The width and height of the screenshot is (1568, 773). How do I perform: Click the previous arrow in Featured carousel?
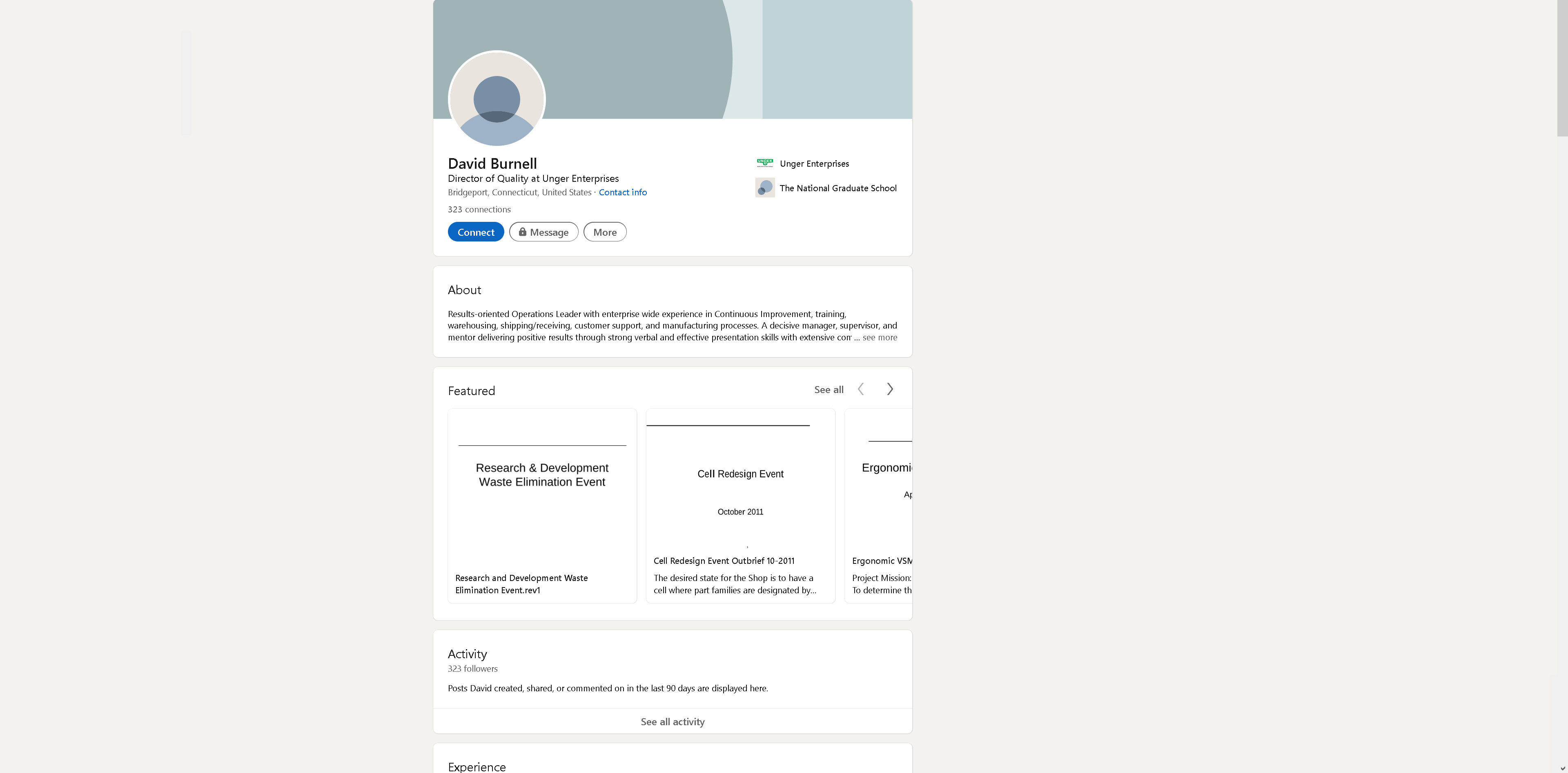(x=861, y=389)
